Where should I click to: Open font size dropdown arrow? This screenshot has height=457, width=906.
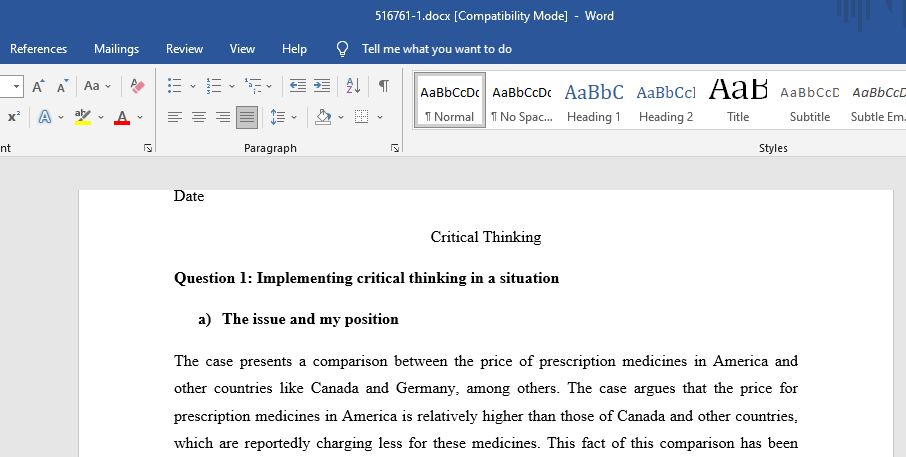coord(16,86)
